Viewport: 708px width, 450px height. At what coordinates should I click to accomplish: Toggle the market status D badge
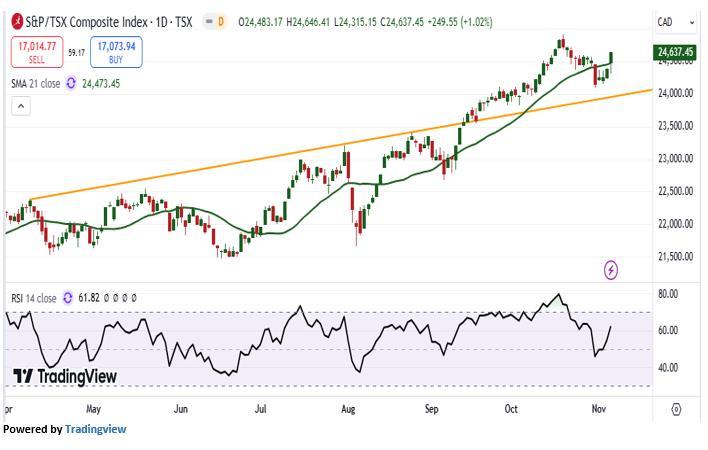point(220,21)
